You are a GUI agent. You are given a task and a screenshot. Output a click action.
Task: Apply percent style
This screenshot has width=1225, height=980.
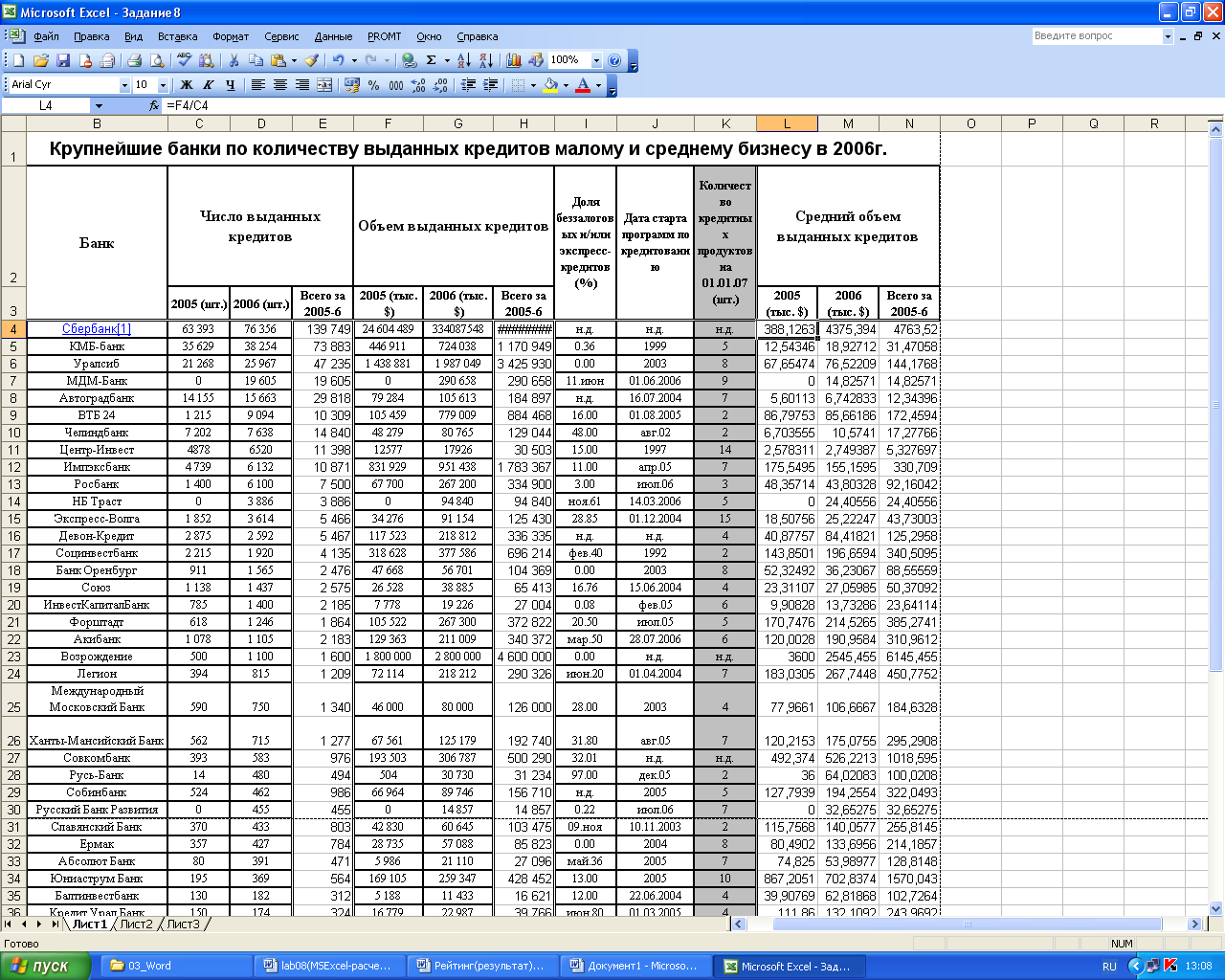tap(374, 85)
